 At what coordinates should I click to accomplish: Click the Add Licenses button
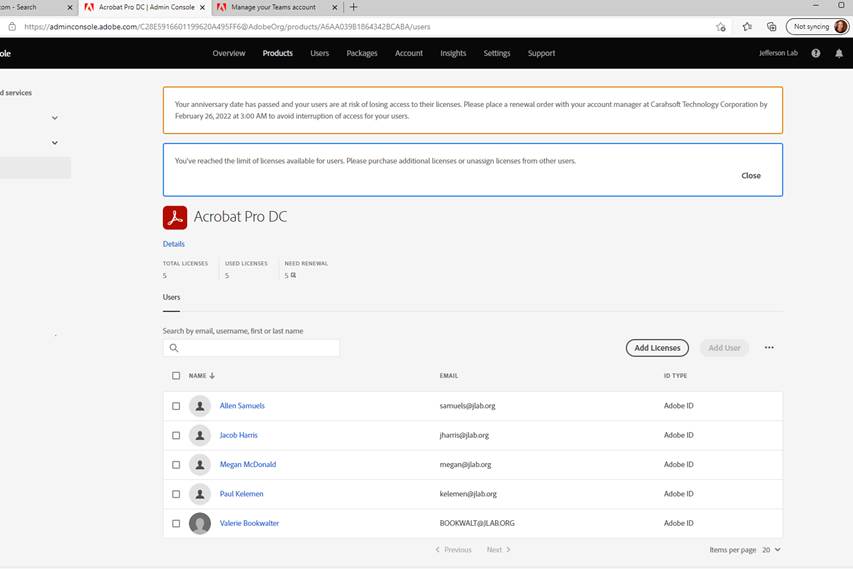[657, 348]
